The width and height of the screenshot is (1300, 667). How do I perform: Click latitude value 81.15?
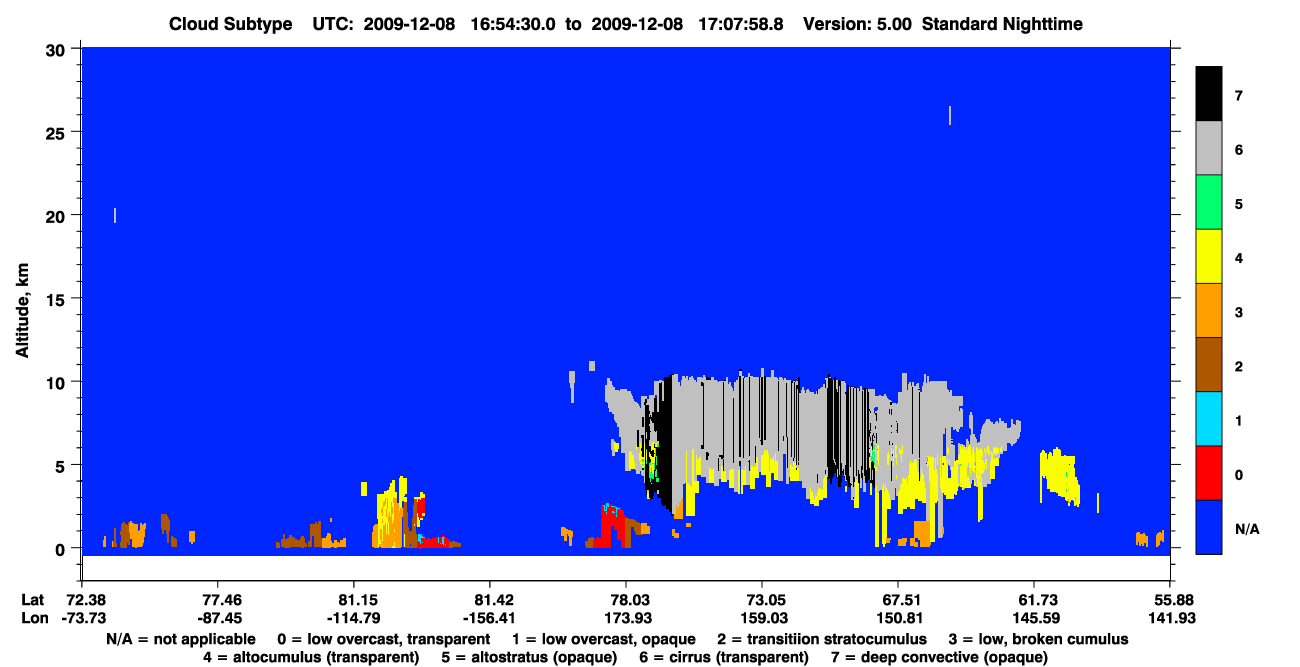tap(353, 600)
